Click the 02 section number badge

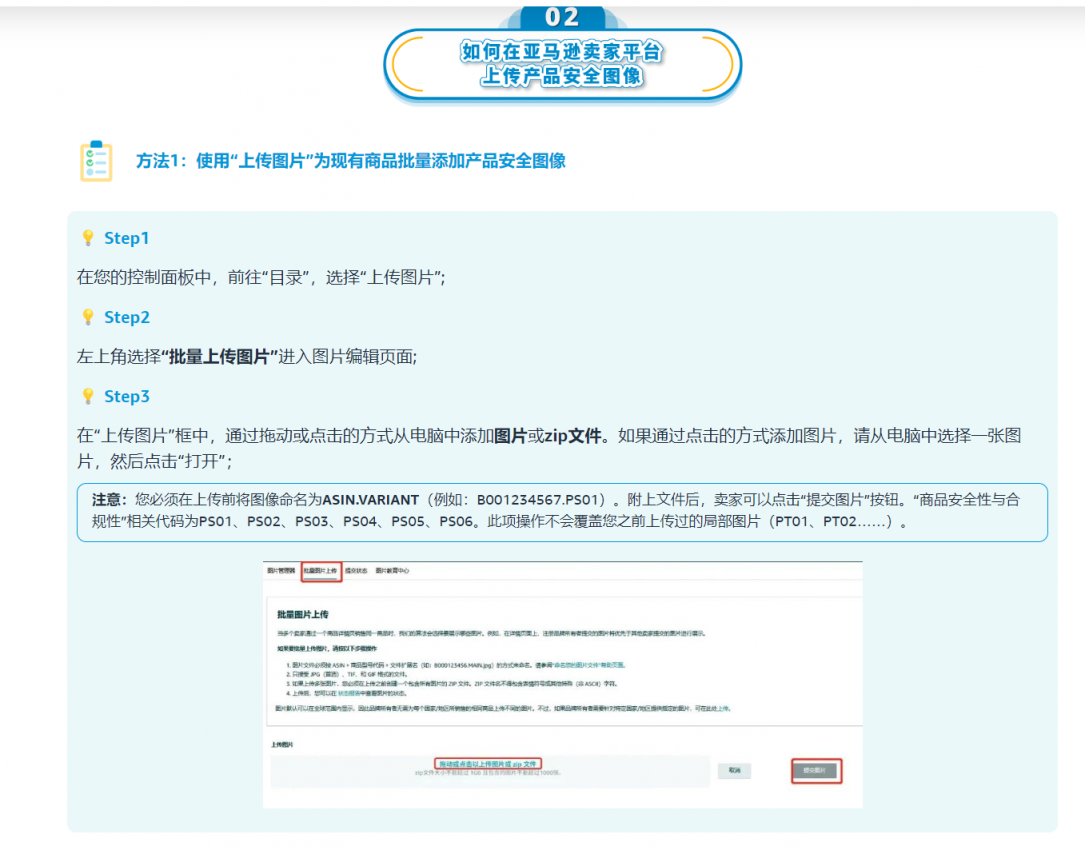[x=562, y=17]
